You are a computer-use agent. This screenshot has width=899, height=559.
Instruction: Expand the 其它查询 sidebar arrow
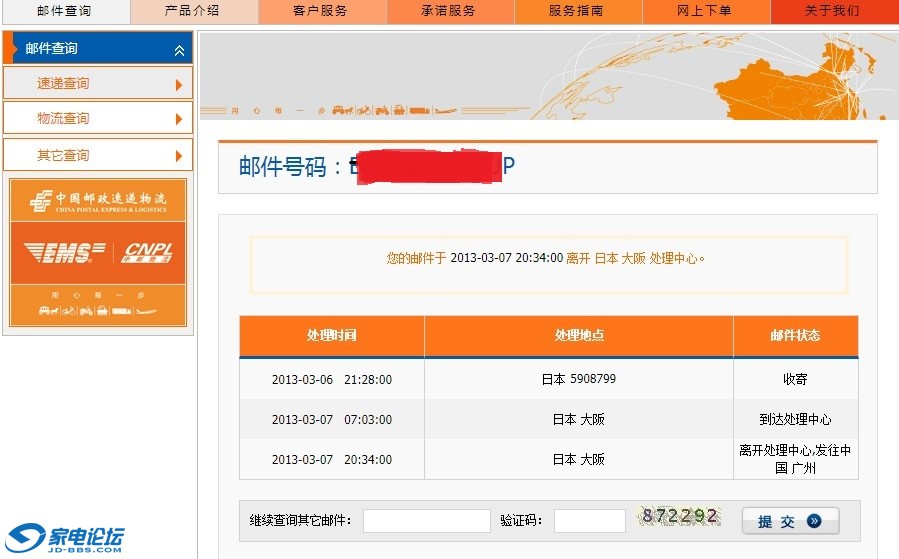click(x=179, y=155)
